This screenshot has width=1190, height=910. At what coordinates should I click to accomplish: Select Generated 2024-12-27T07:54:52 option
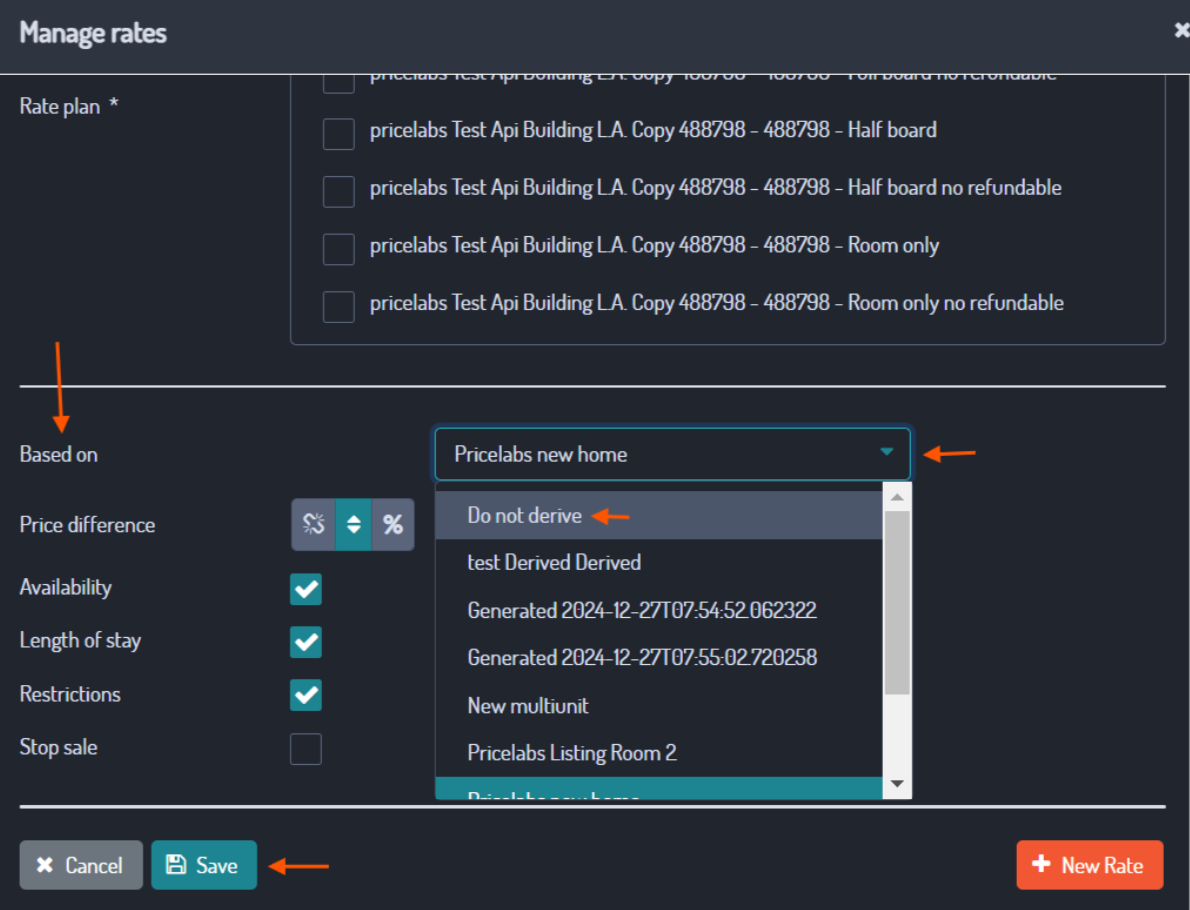[659, 610]
